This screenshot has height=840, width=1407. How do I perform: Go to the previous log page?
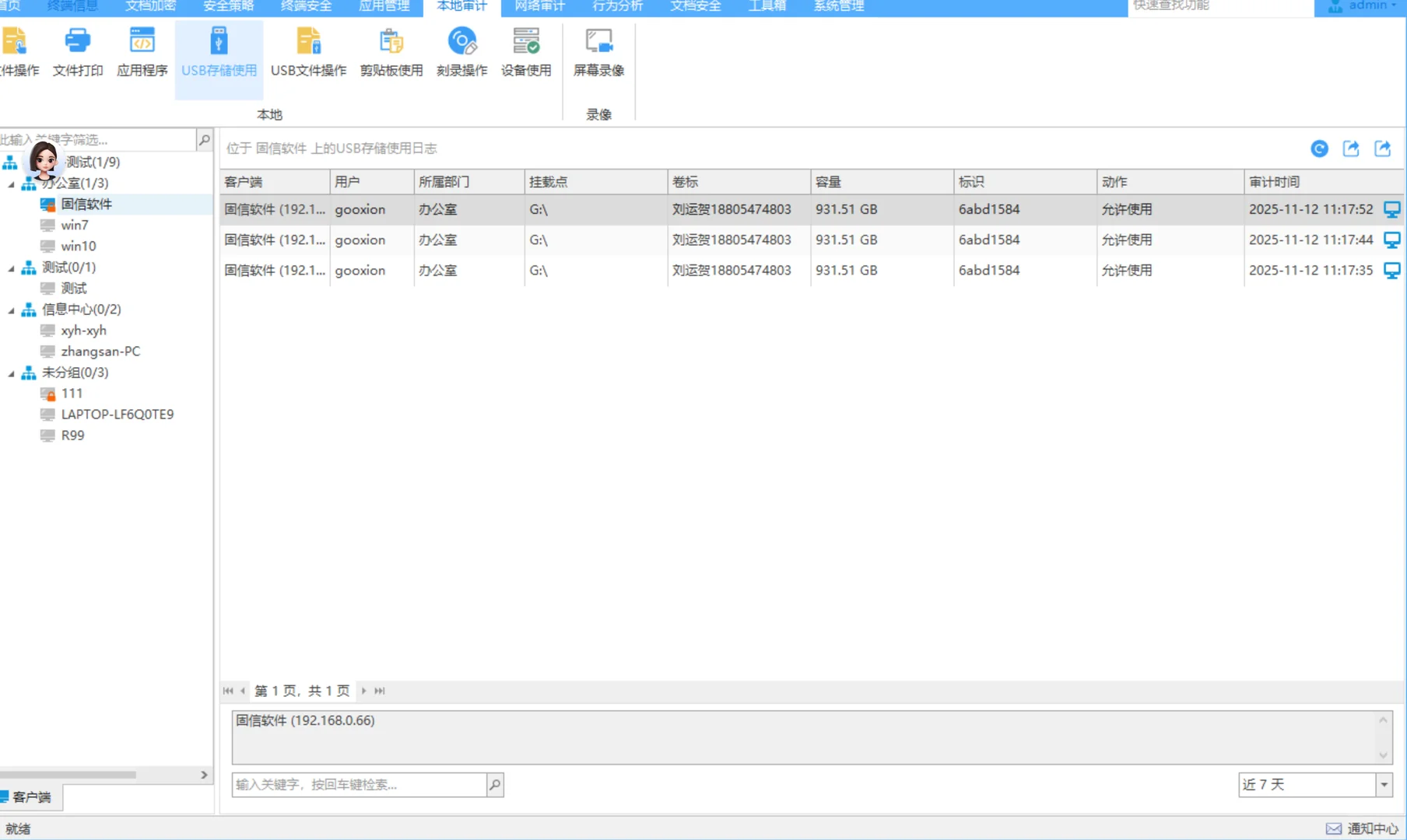click(243, 691)
